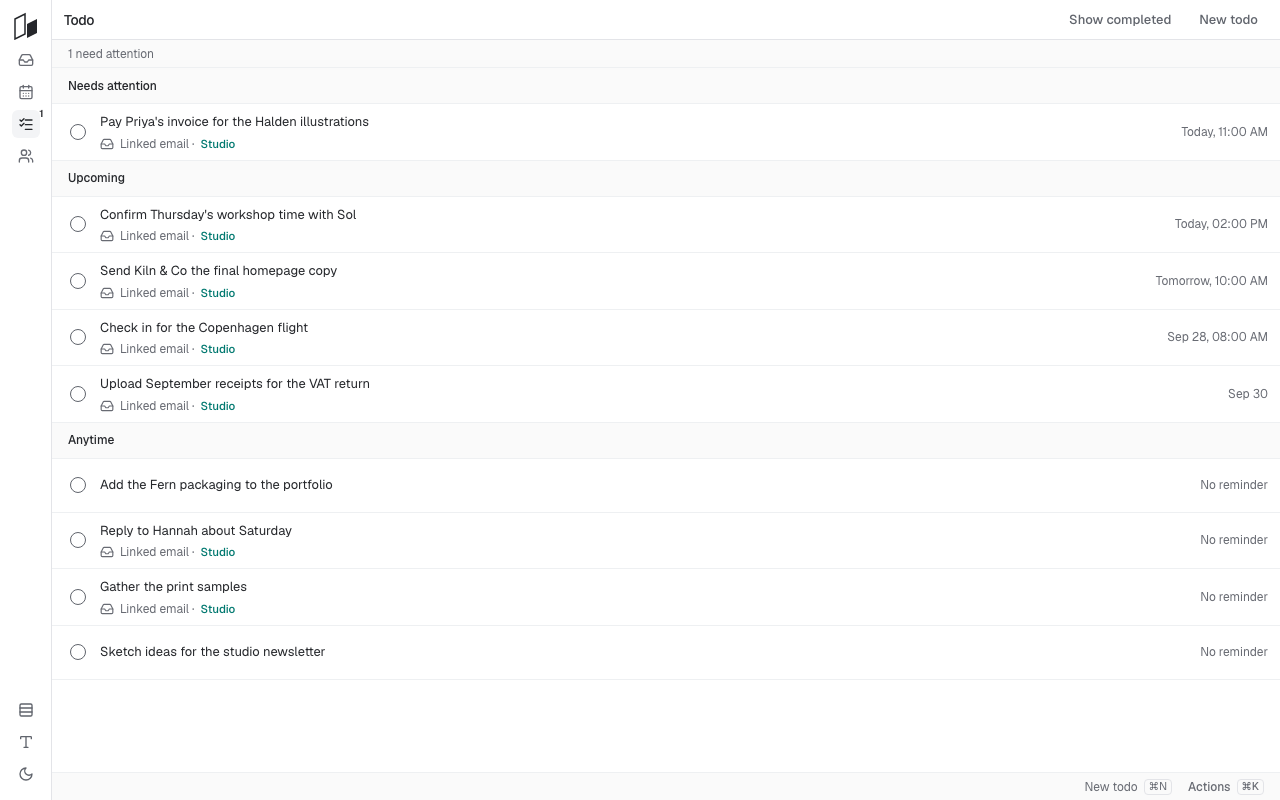Screen dimensions: 1280x800
Task: Toggle dark mode moon icon
Action: (26, 774)
